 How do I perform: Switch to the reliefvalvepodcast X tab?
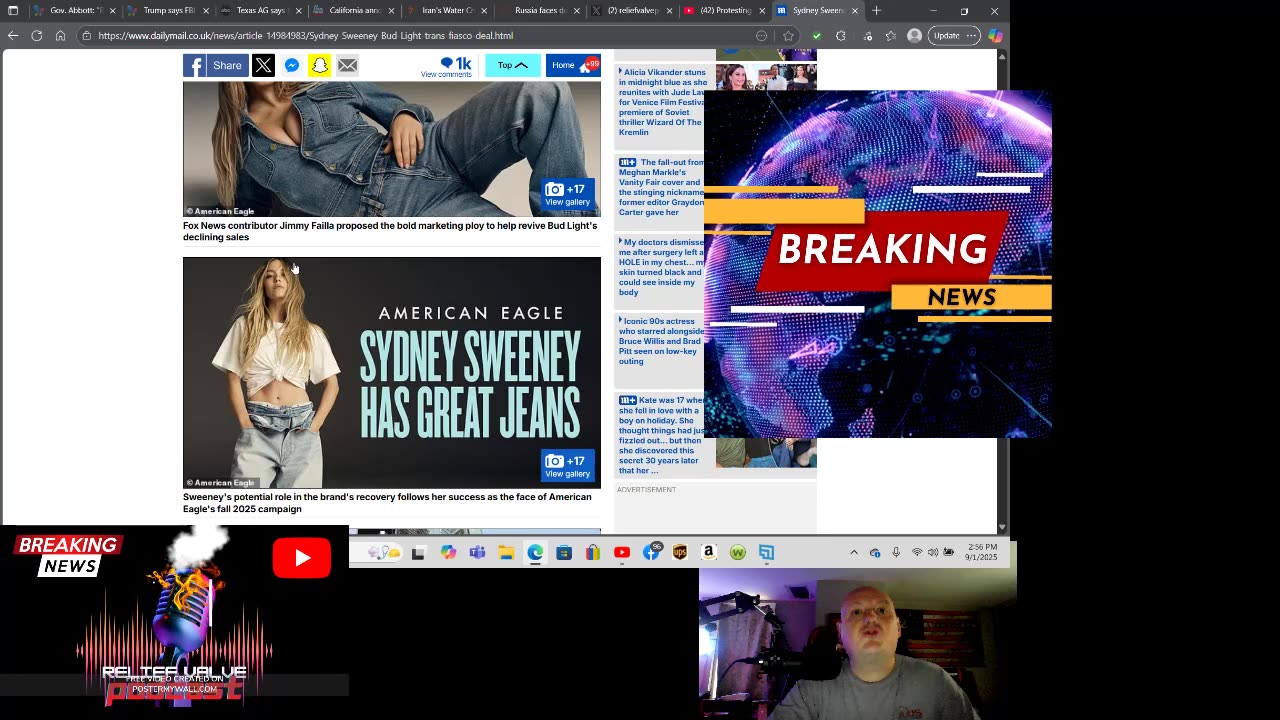pyautogui.click(x=632, y=11)
